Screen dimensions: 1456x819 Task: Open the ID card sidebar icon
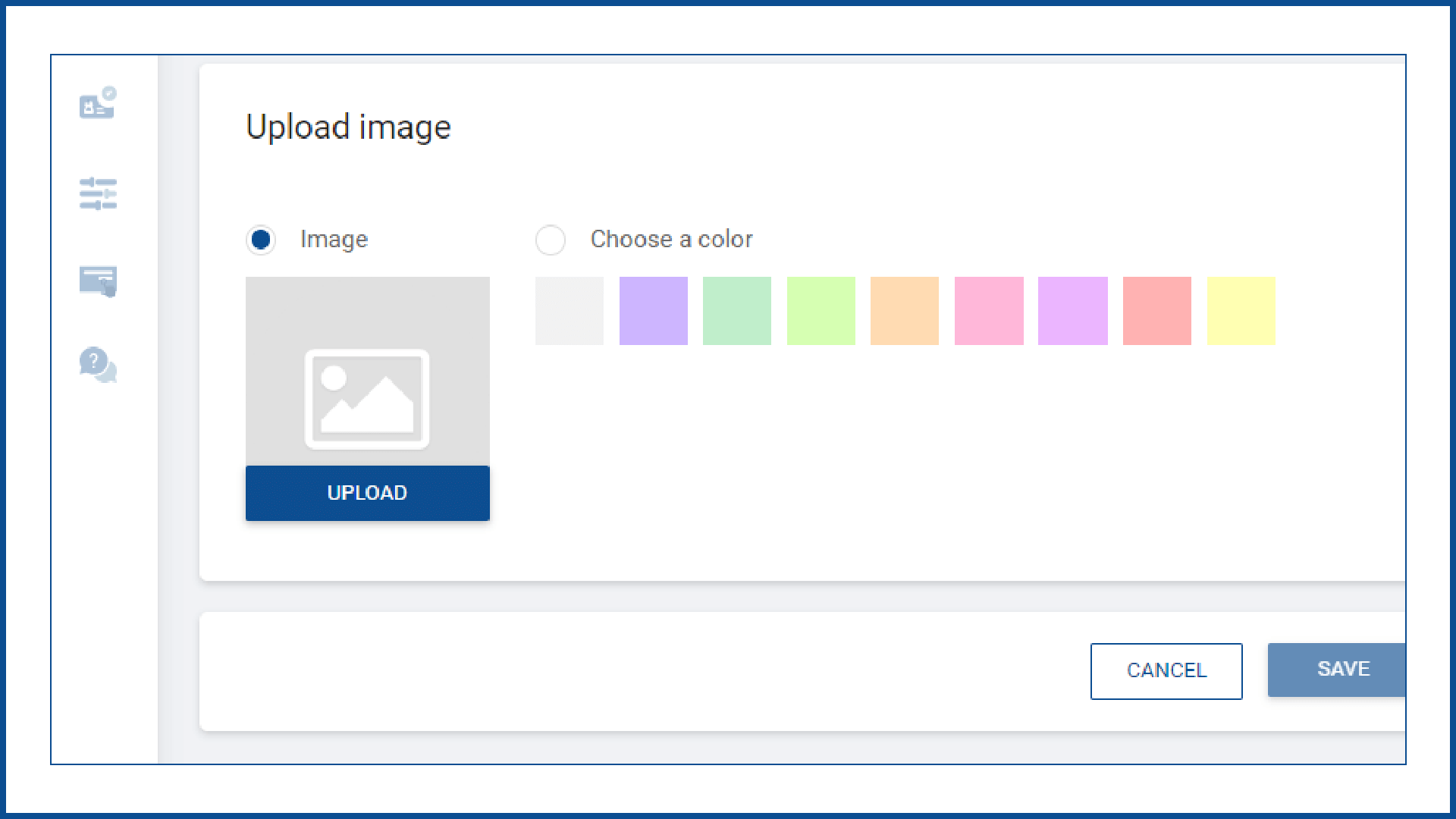pos(98,103)
